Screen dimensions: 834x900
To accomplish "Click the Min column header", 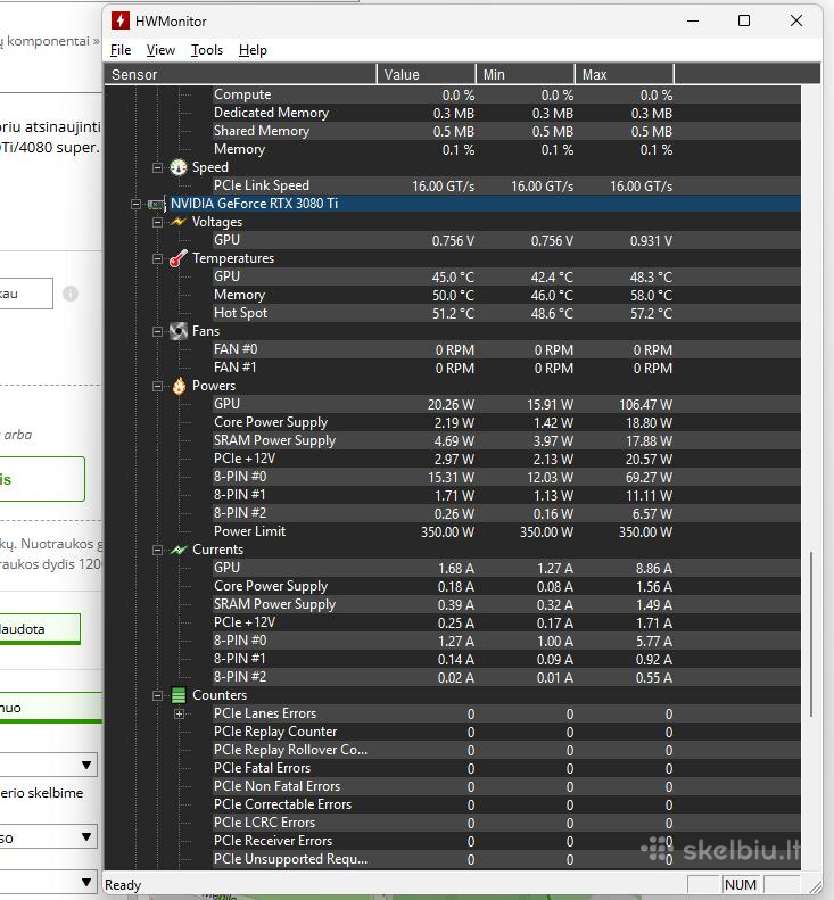I will [526, 75].
